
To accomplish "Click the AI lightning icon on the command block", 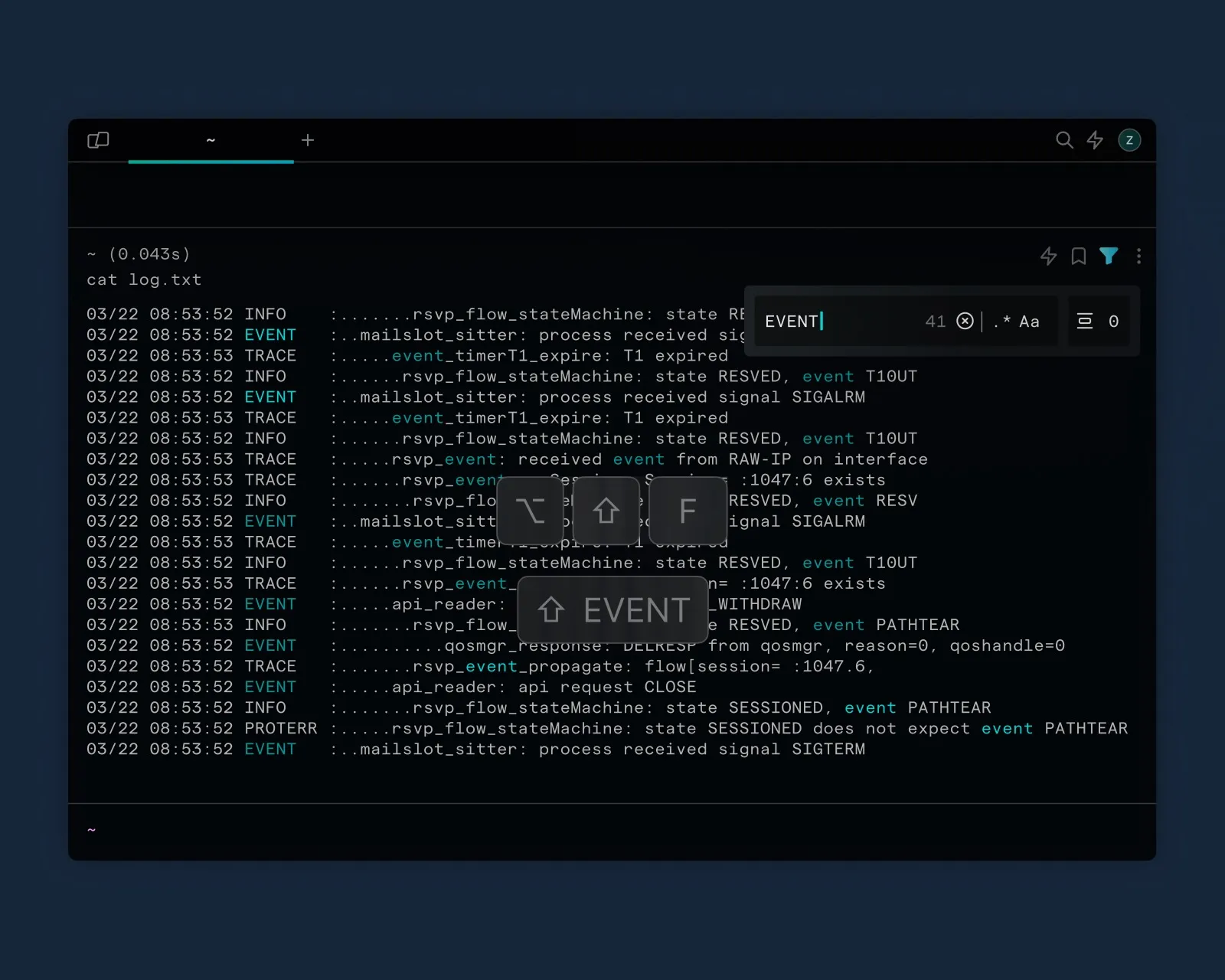I will [1048, 256].
